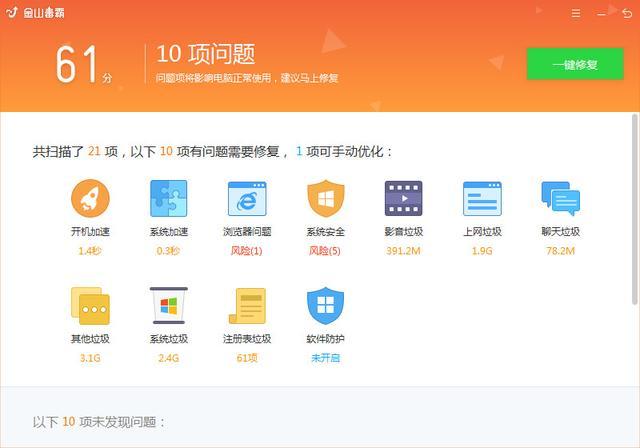Click the 风险(1) text under 浏览器问题

[247, 251]
